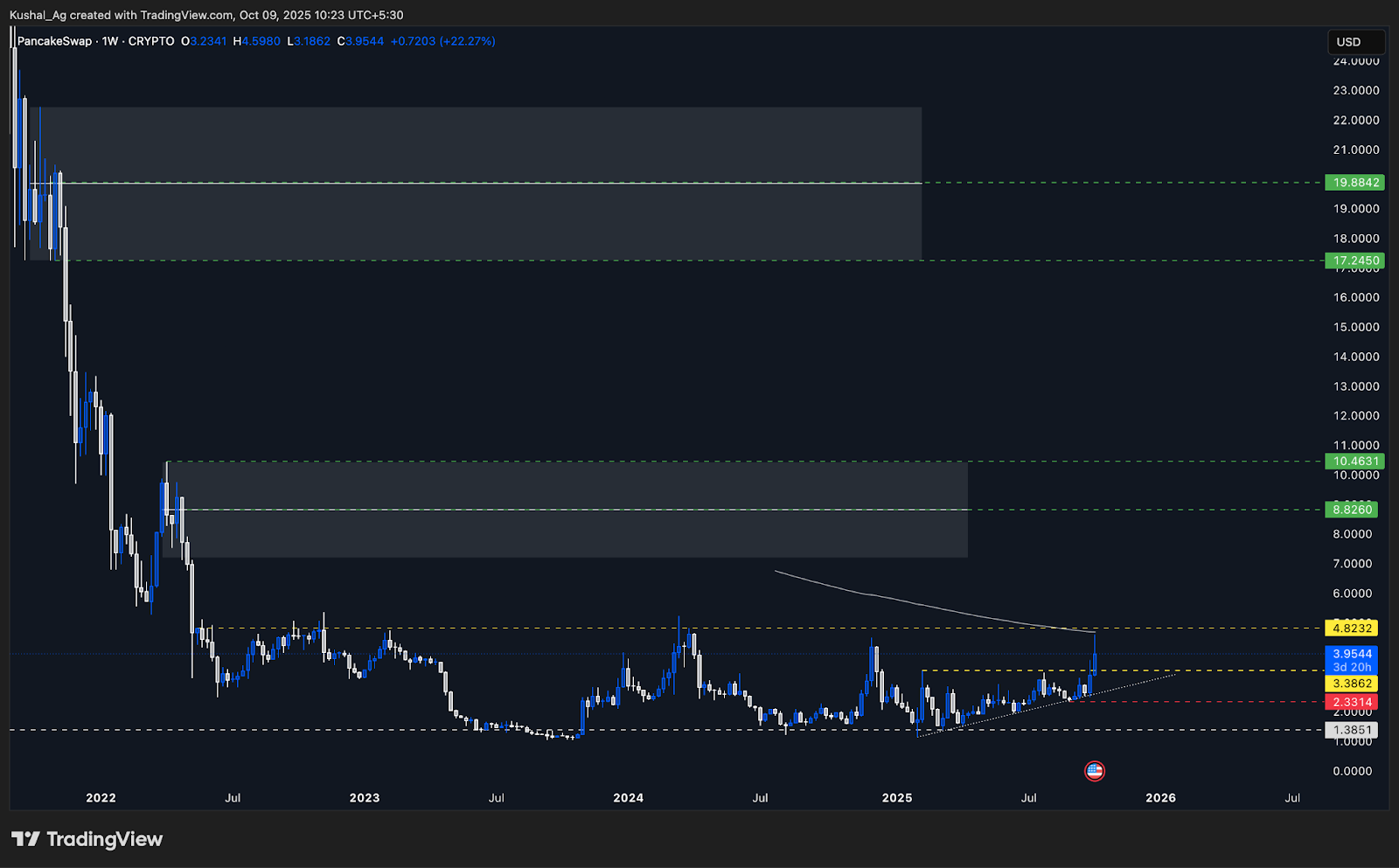The image size is (1399, 868).
Task: Select the 10.4631 green price label
Action: 1354,462
